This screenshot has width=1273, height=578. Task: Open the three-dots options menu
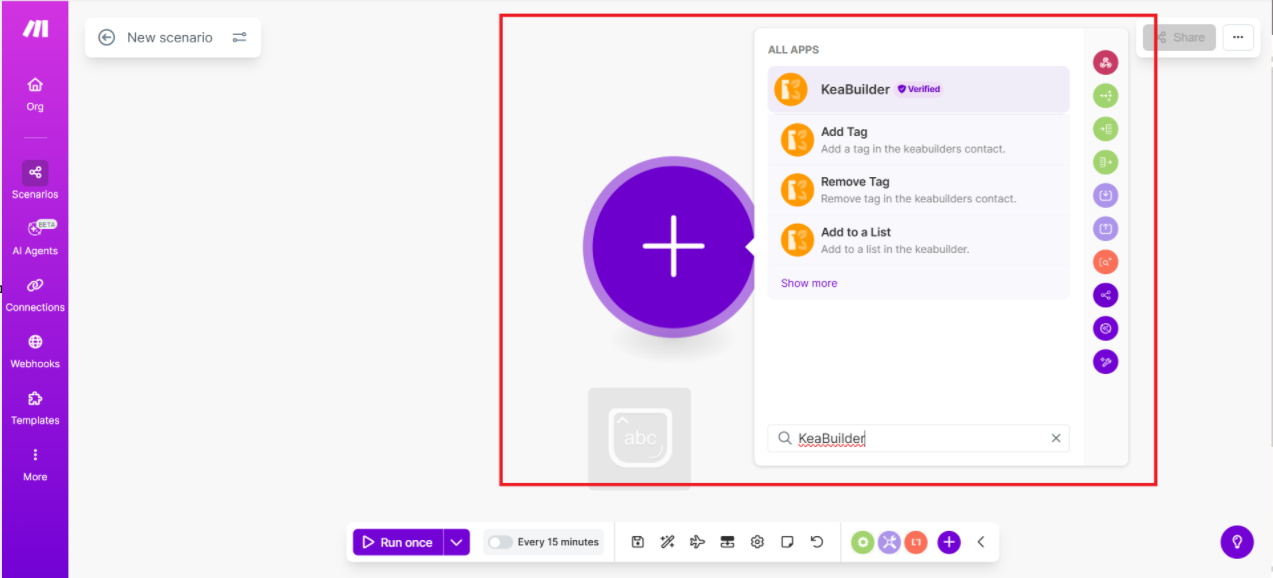(1237, 37)
